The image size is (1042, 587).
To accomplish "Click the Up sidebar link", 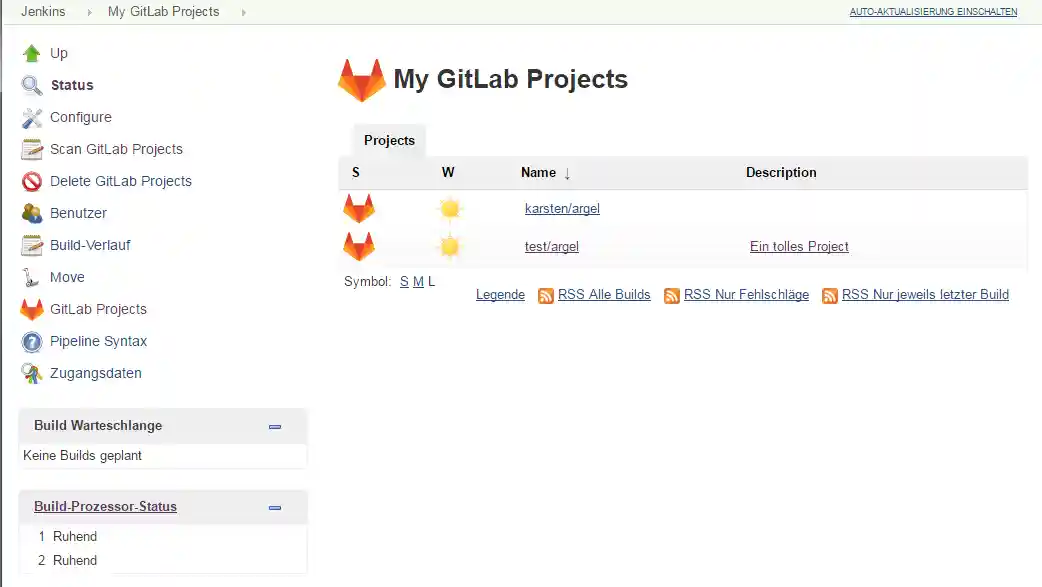I will pyautogui.click(x=59, y=53).
